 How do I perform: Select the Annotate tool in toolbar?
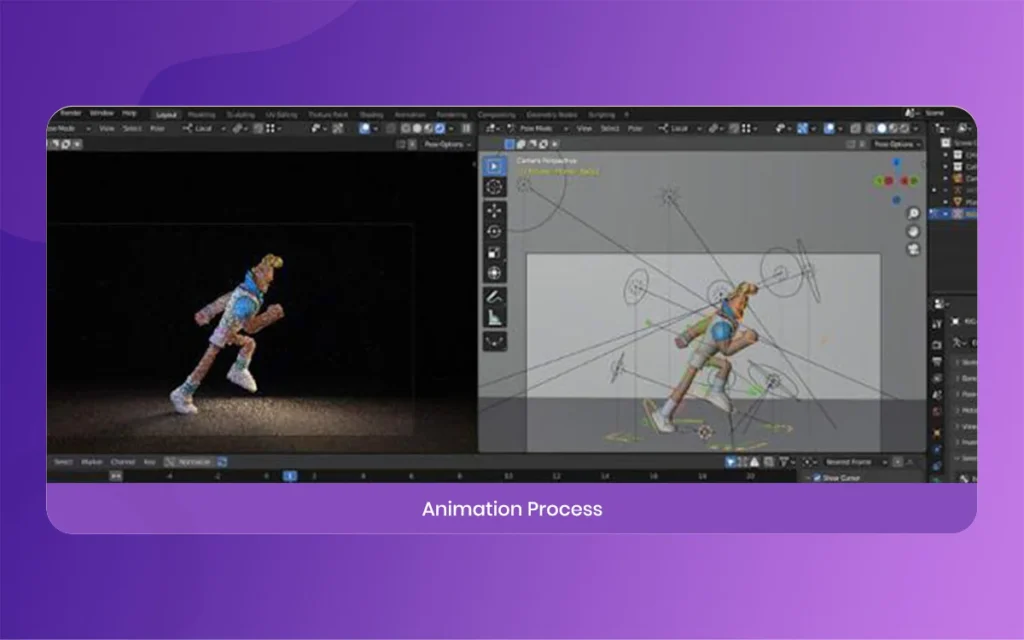[x=494, y=297]
